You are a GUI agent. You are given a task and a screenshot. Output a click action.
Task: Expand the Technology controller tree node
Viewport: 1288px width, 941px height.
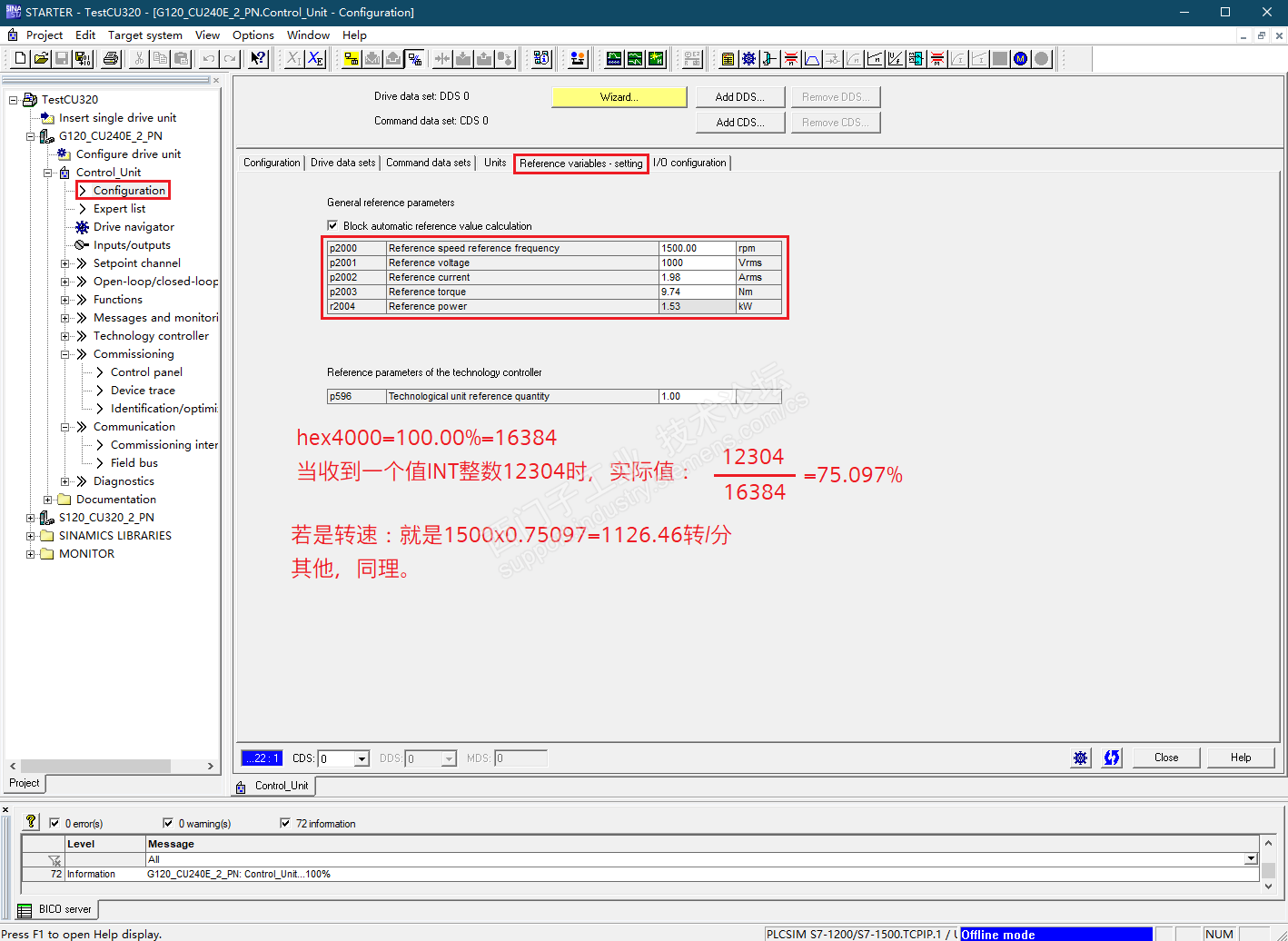(65, 336)
